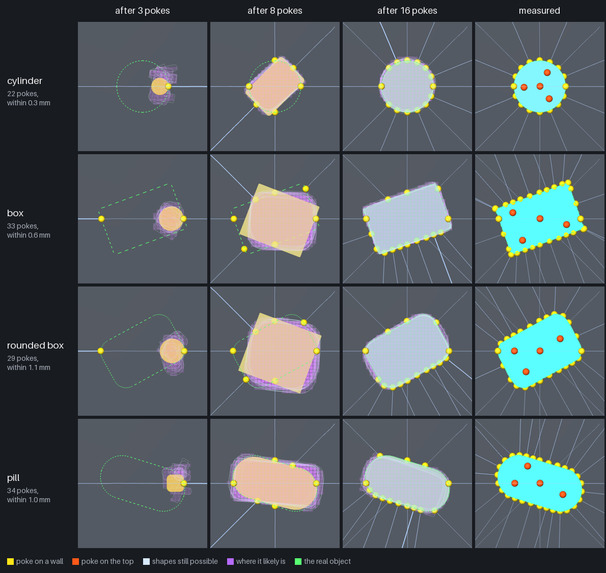606x573 pixels.
Task: Select the box panel after 16 pokes
Action: coord(407,219)
